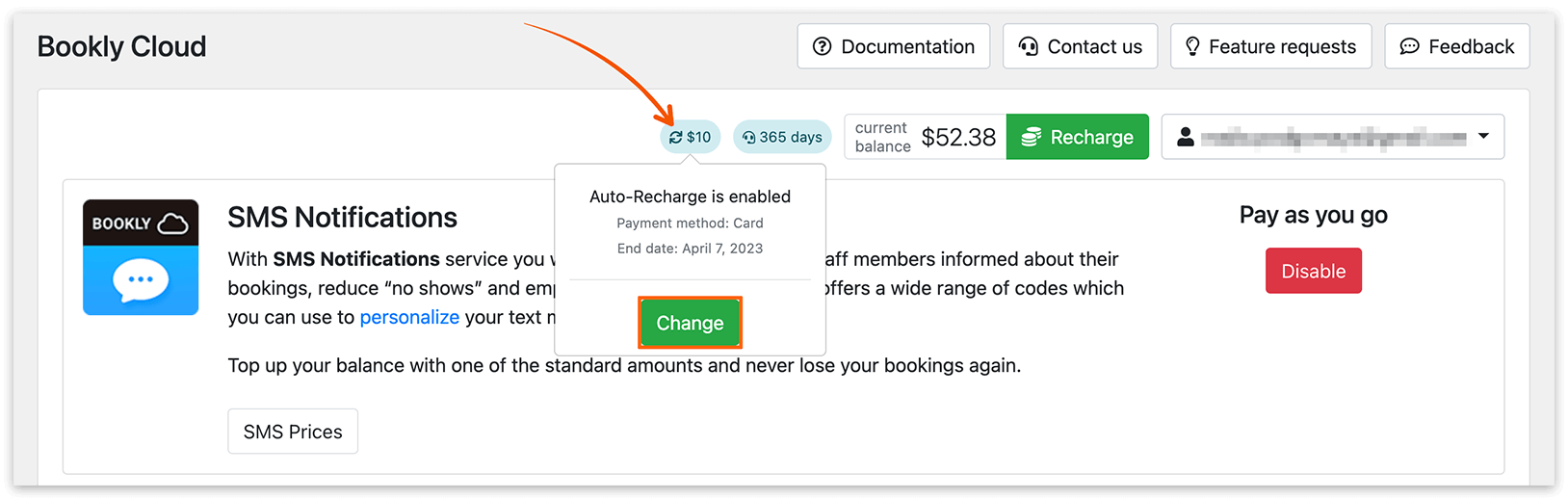This screenshot has width=1568, height=499.
Task: Click the Bookly SMS Notifications logo
Action: coord(141,257)
